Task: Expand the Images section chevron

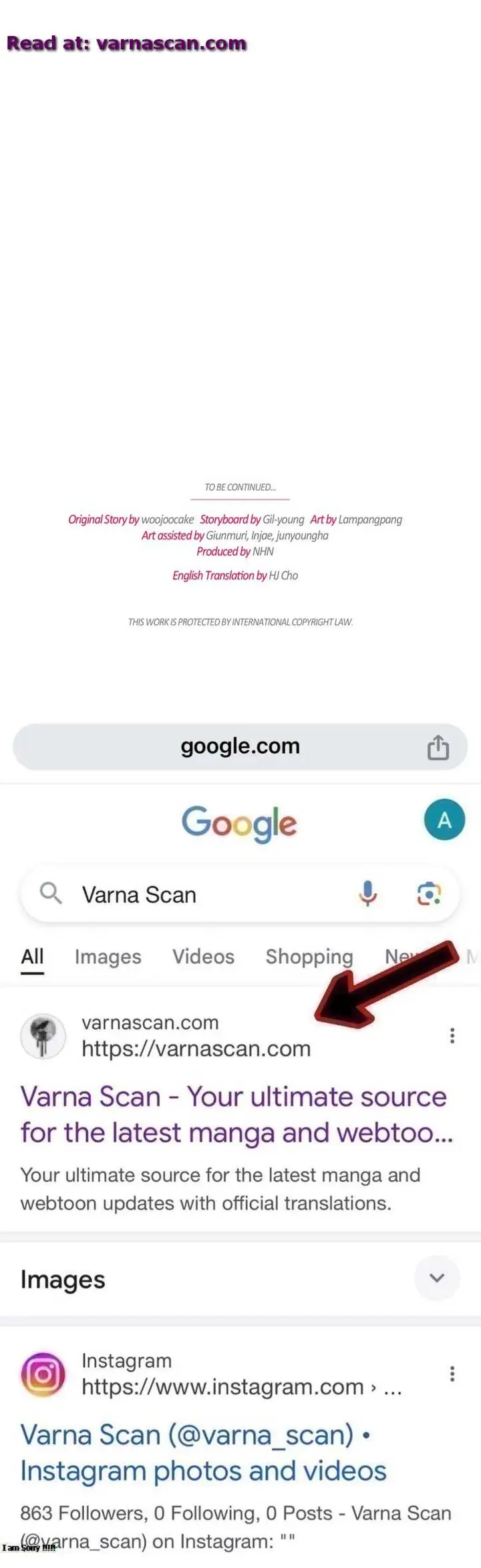Action: coord(437,1278)
